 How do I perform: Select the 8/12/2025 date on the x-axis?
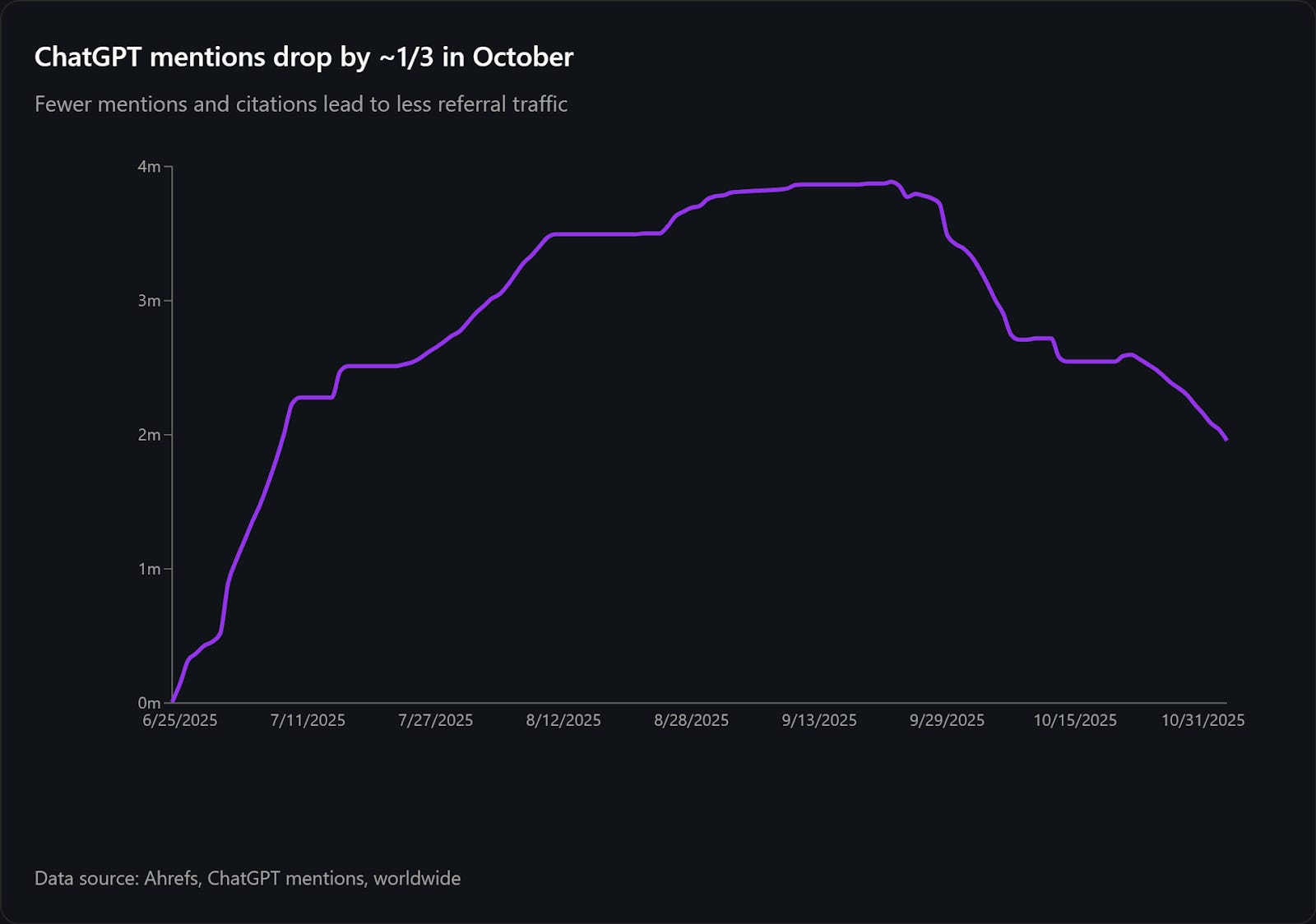[x=563, y=720]
